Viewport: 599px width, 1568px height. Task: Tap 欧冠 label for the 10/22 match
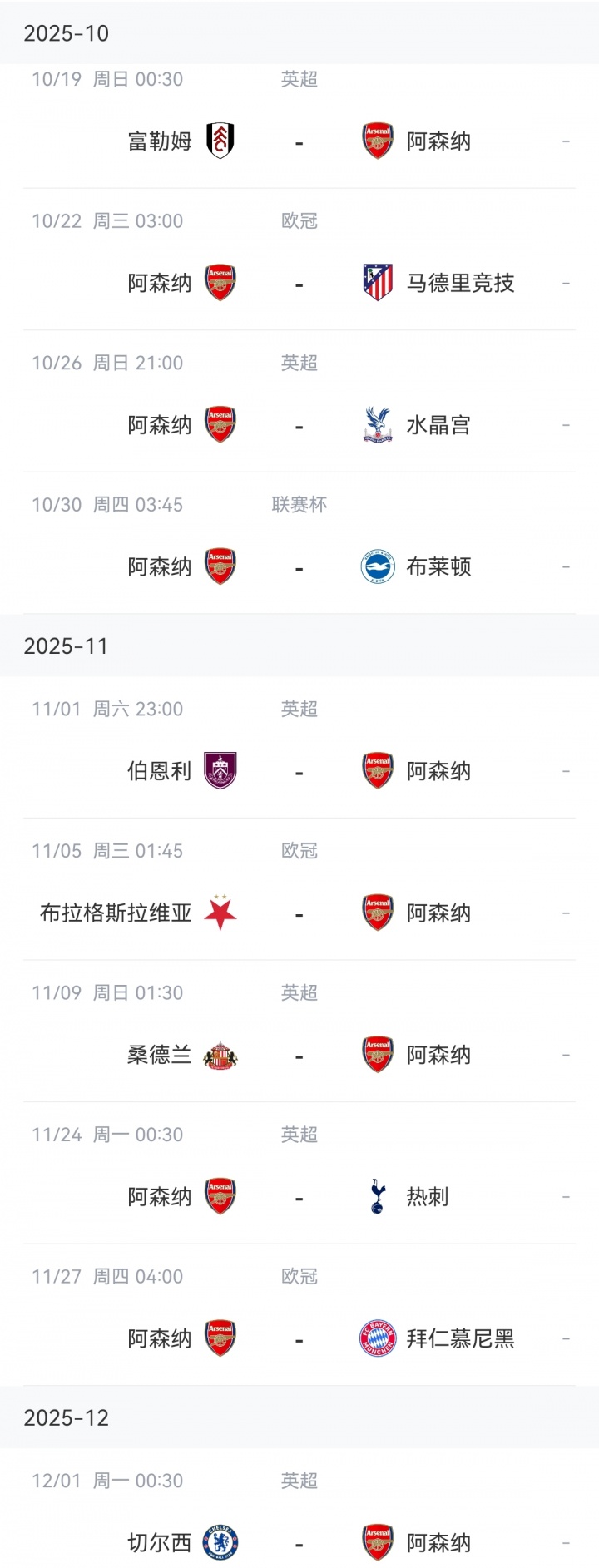coord(299,221)
